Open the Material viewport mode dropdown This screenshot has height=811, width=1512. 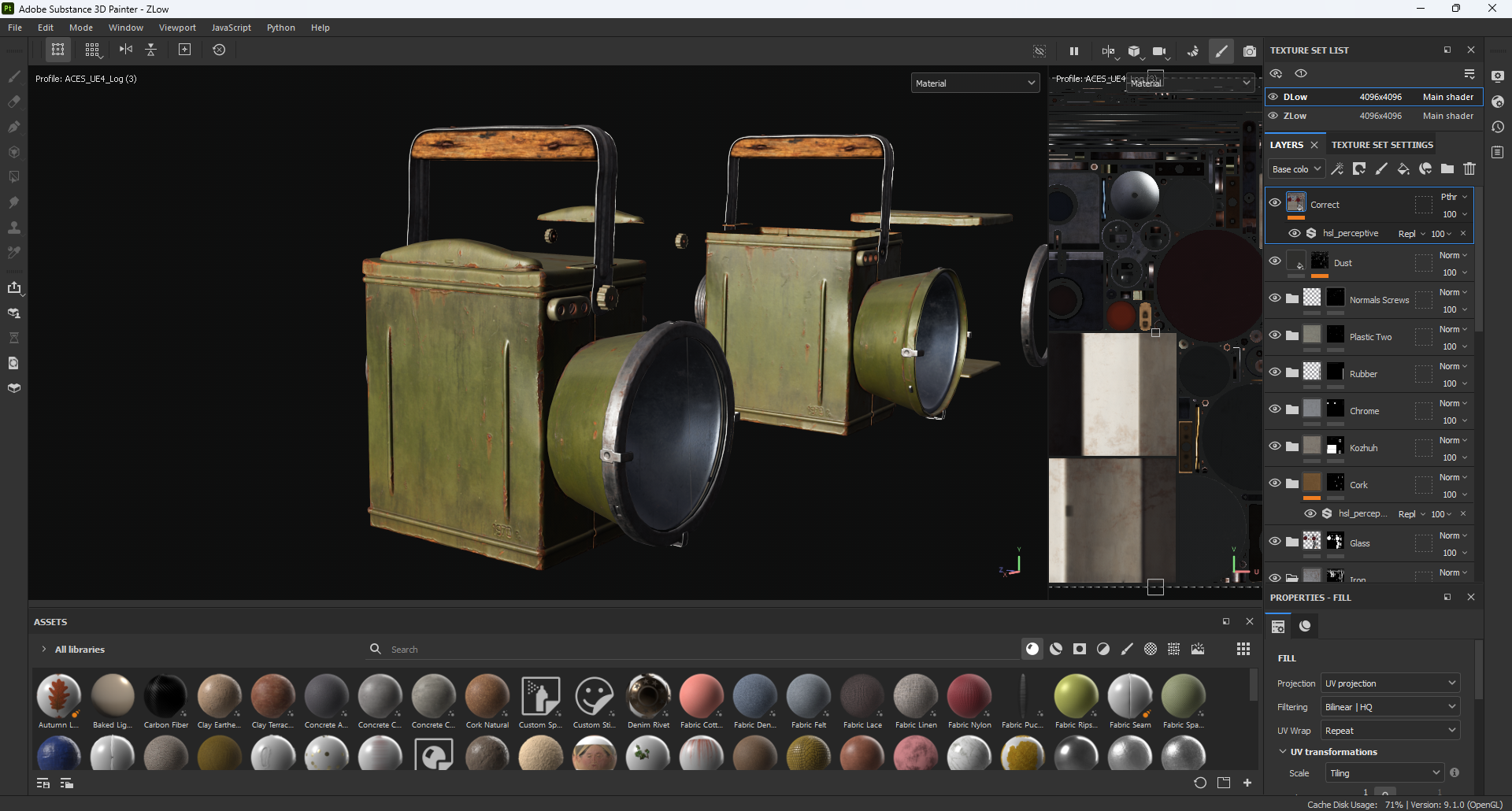click(x=975, y=83)
